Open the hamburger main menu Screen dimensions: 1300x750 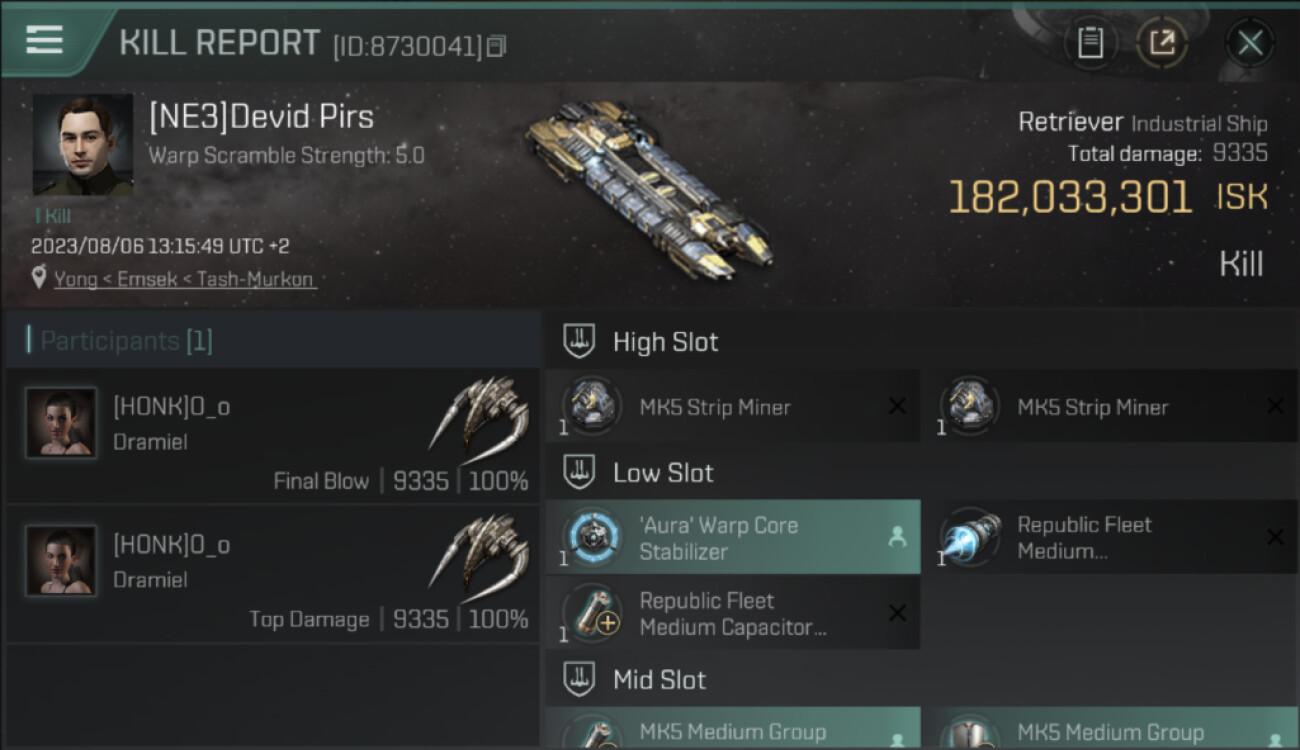click(x=44, y=40)
